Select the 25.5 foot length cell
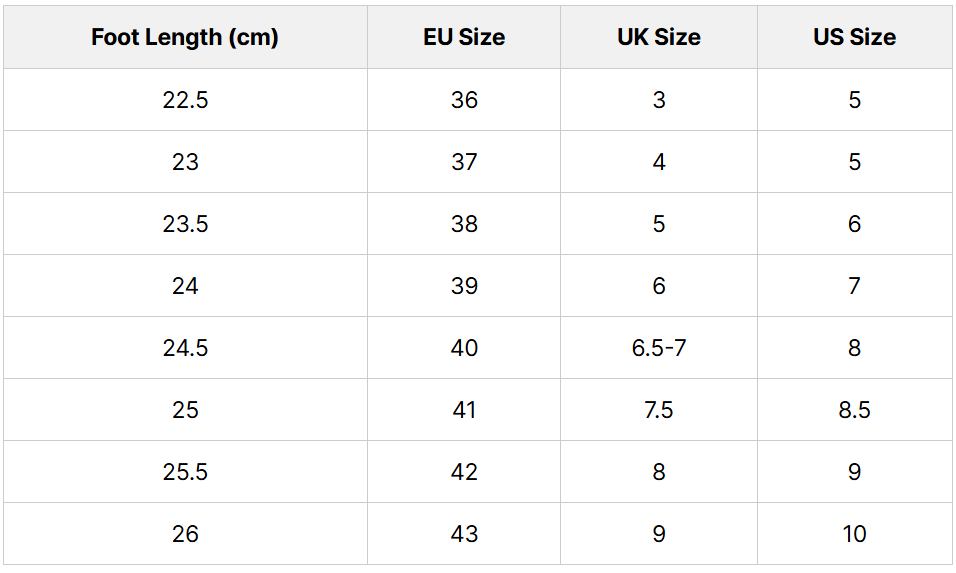 (x=185, y=472)
